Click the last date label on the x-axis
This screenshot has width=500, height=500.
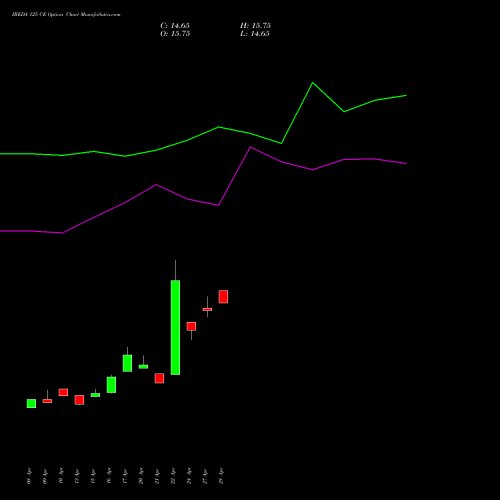tap(221, 477)
